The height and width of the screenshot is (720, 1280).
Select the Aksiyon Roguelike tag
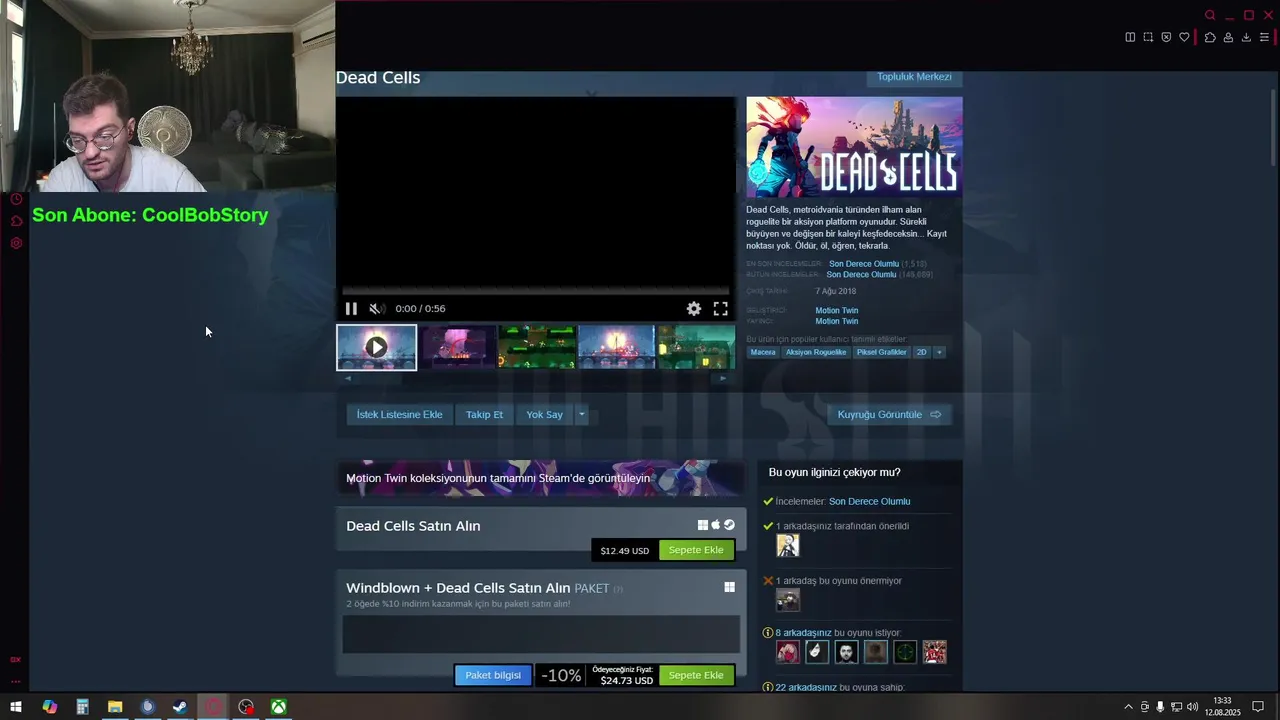pos(816,352)
